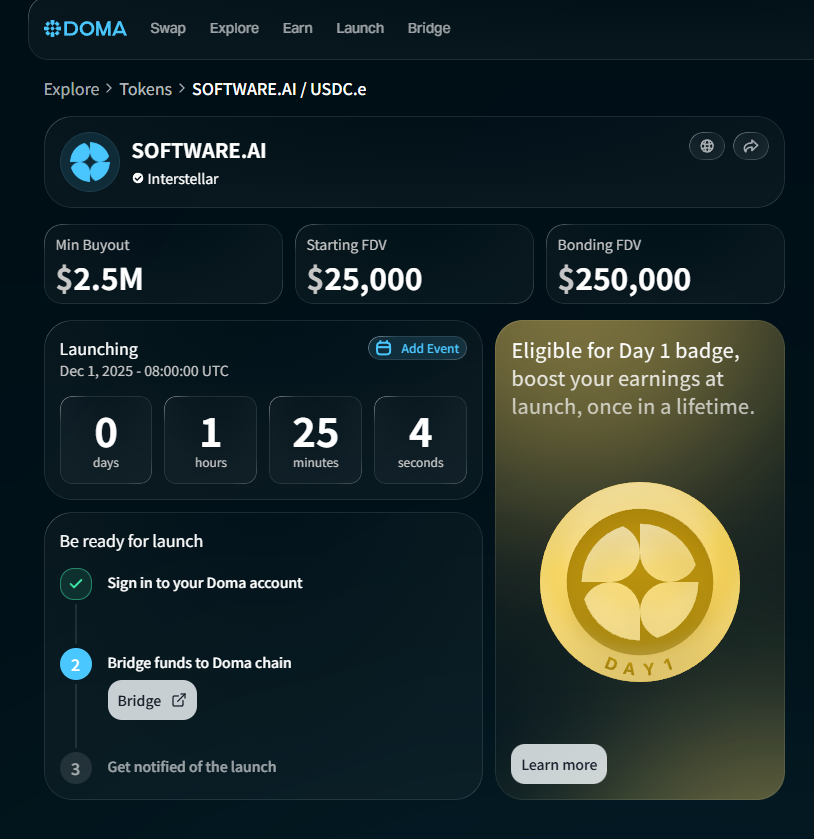Click the calendar icon in Add Event

tap(384, 348)
